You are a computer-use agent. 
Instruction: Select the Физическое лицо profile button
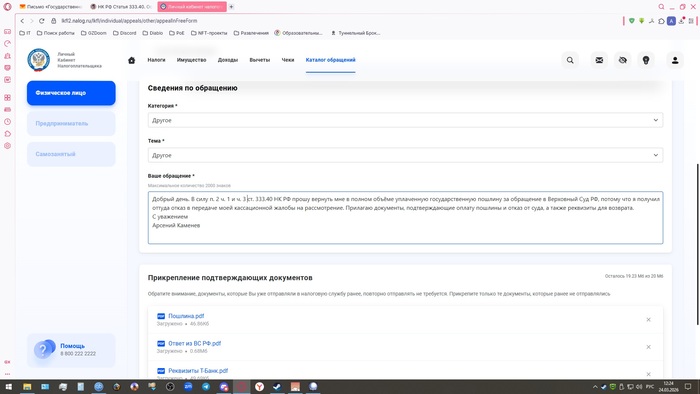coord(71,93)
